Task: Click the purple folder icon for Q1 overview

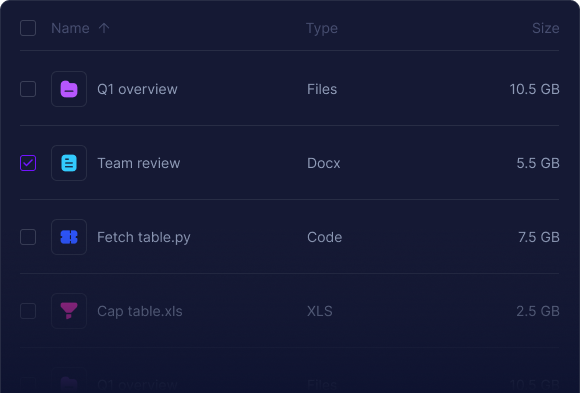Action: (x=69, y=89)
